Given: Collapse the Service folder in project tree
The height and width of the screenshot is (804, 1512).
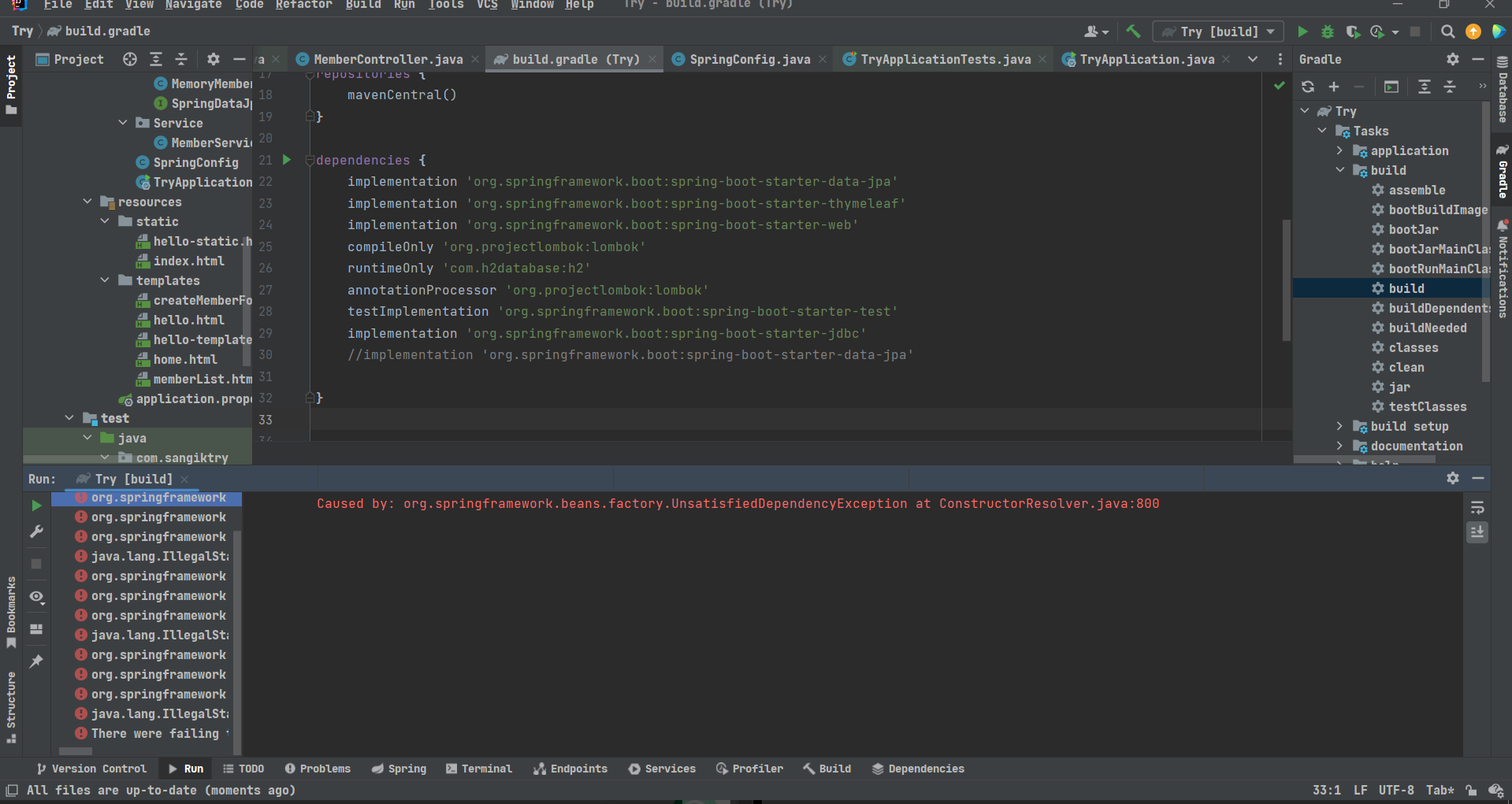Looking at the screenshot, I should (x=123, y=123).
